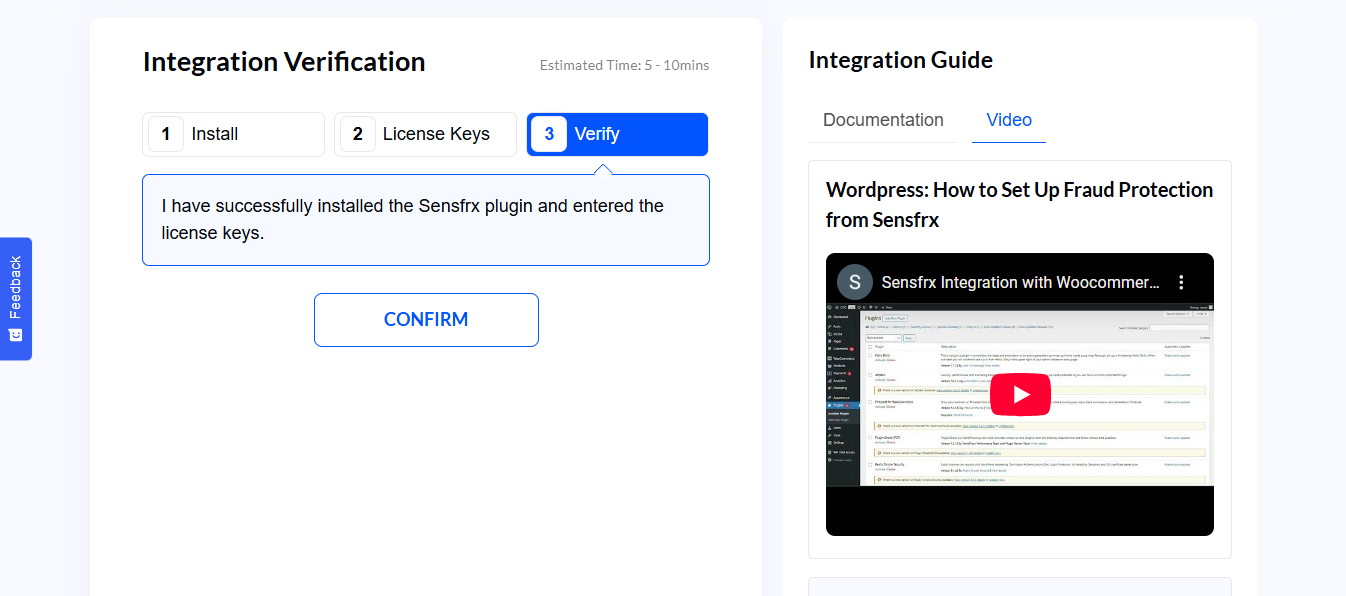Click the step number 2 badge
Image resolution: width=1346 pixels, height=596 pixels.
point(358,134)
